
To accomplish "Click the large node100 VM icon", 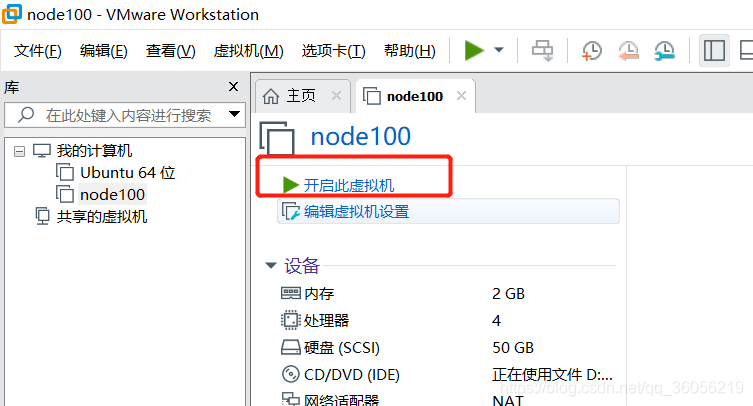I will pyautogui.click(x=277, y=138).
